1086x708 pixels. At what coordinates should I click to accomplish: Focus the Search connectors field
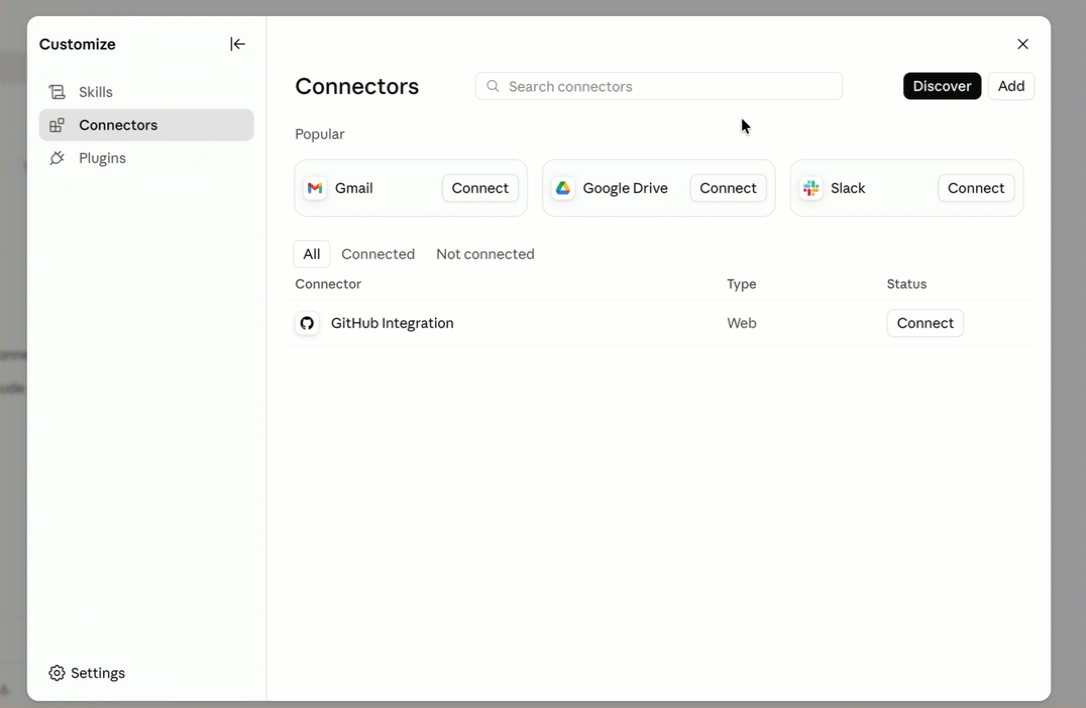659,87
